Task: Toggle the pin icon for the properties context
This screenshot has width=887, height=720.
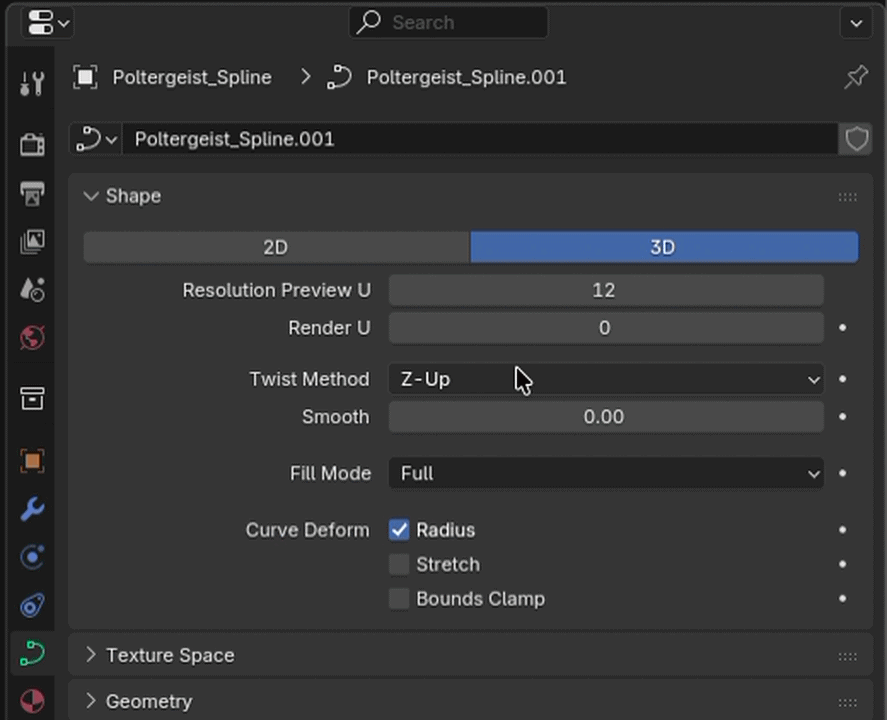Action: pos(855,77)
